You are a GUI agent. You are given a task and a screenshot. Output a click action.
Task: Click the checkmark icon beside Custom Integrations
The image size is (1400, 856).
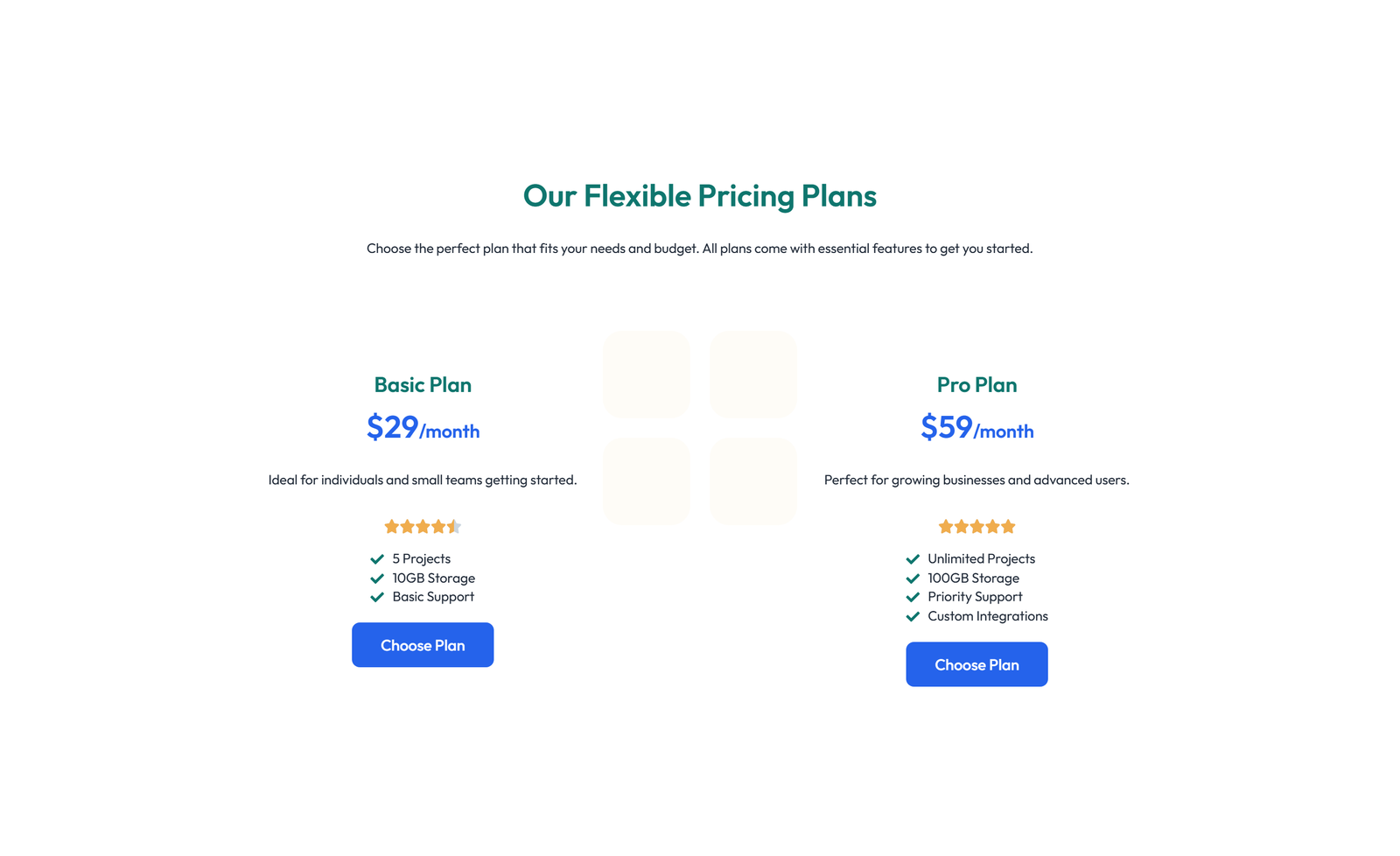coord(912,616)
